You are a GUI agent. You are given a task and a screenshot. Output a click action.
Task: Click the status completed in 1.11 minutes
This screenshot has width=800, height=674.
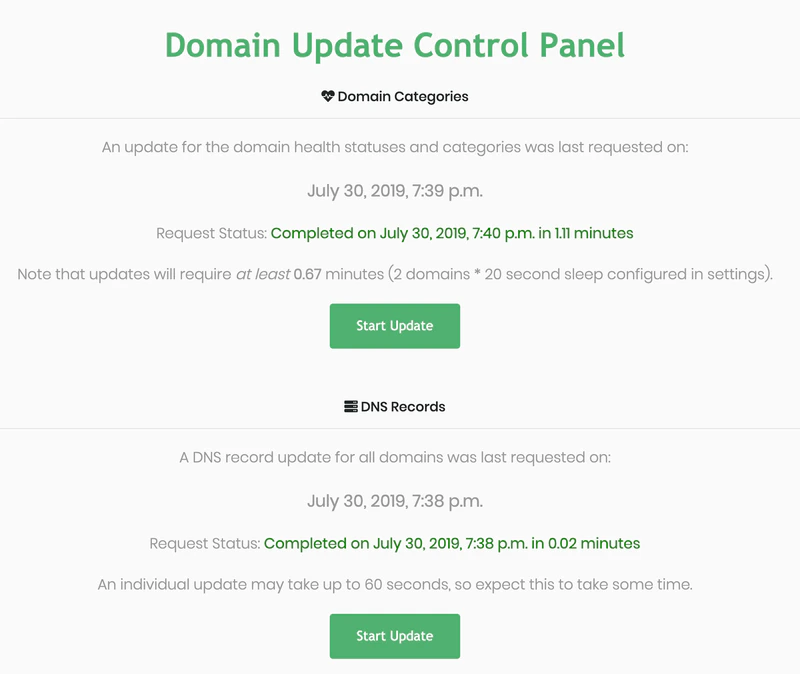click(x=452, y=233)
